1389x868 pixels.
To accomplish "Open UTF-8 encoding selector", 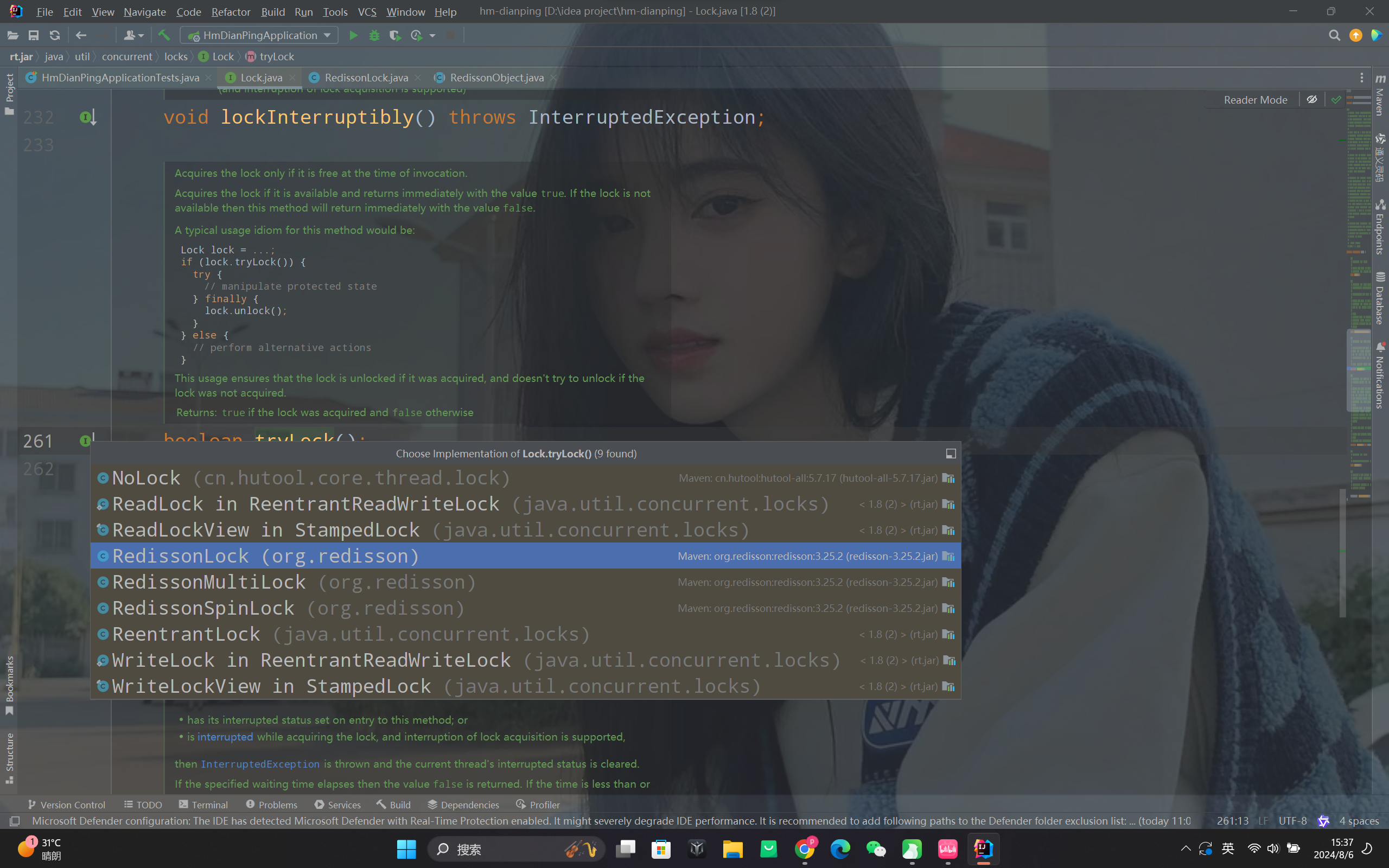I will (x=1292, y=821).
